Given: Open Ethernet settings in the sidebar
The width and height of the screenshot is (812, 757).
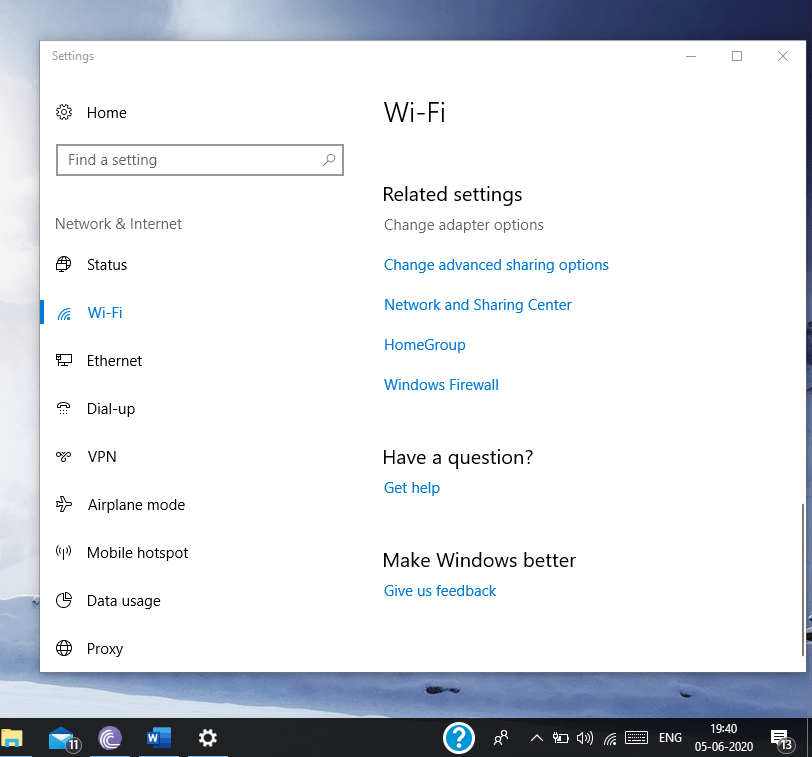Looking at the screenshot, I should (x=114, y=360).
